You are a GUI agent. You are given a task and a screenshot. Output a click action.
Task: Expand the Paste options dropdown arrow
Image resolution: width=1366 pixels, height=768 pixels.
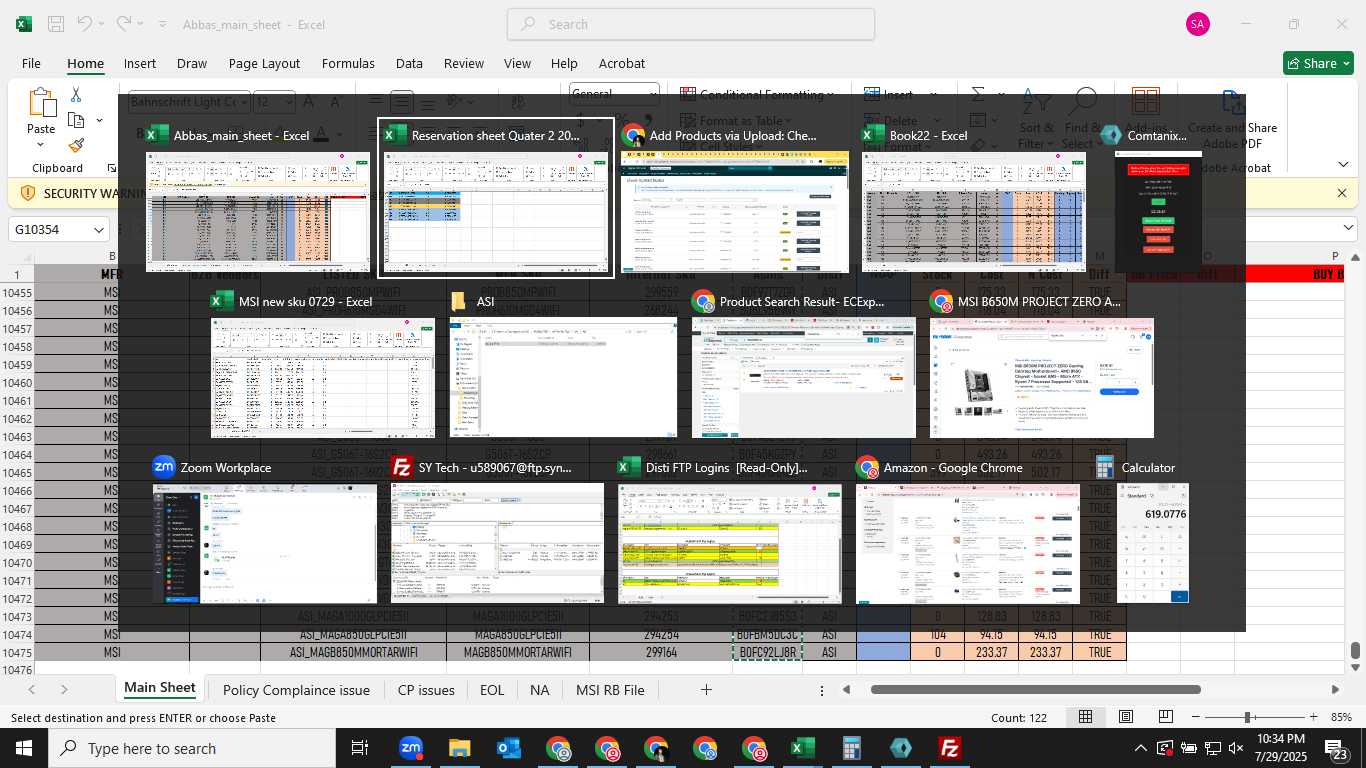41,145
